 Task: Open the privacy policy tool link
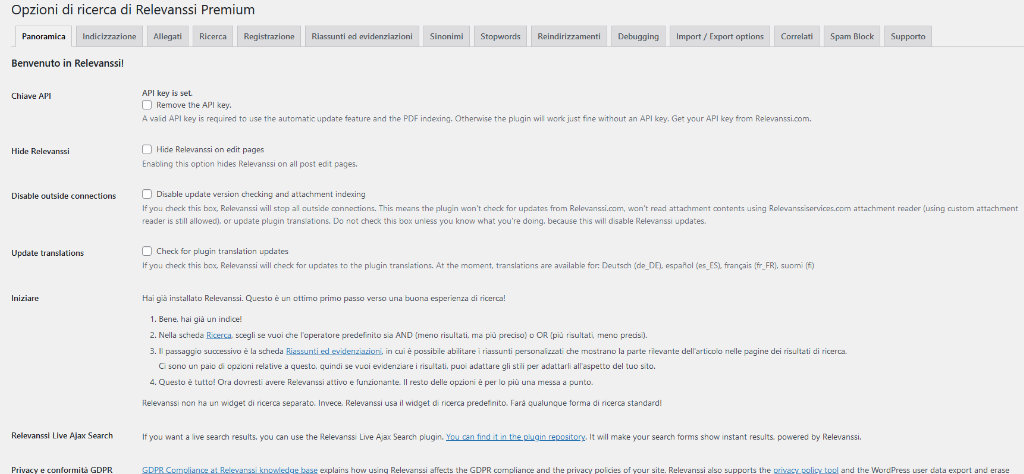[x=807, y=469]
